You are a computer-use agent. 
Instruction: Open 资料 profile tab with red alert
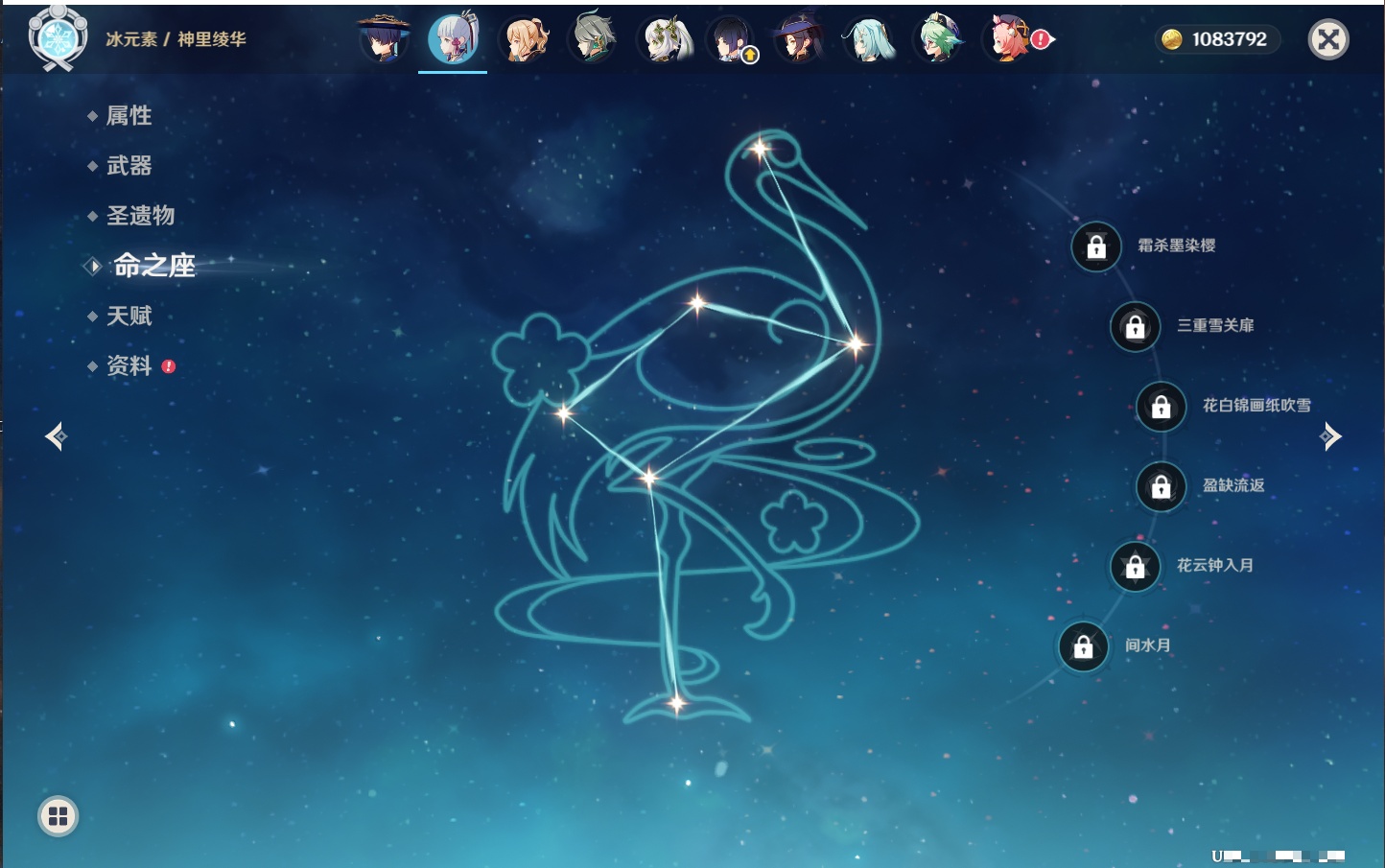129,366
